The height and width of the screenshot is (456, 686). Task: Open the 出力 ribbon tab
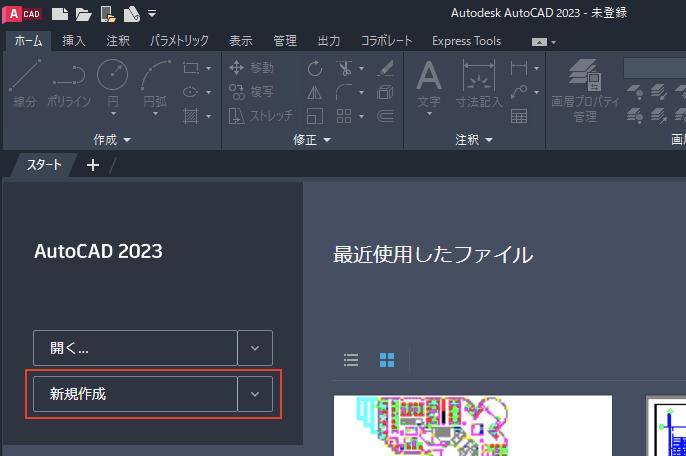pyautogui.click(x=329, y=41)
